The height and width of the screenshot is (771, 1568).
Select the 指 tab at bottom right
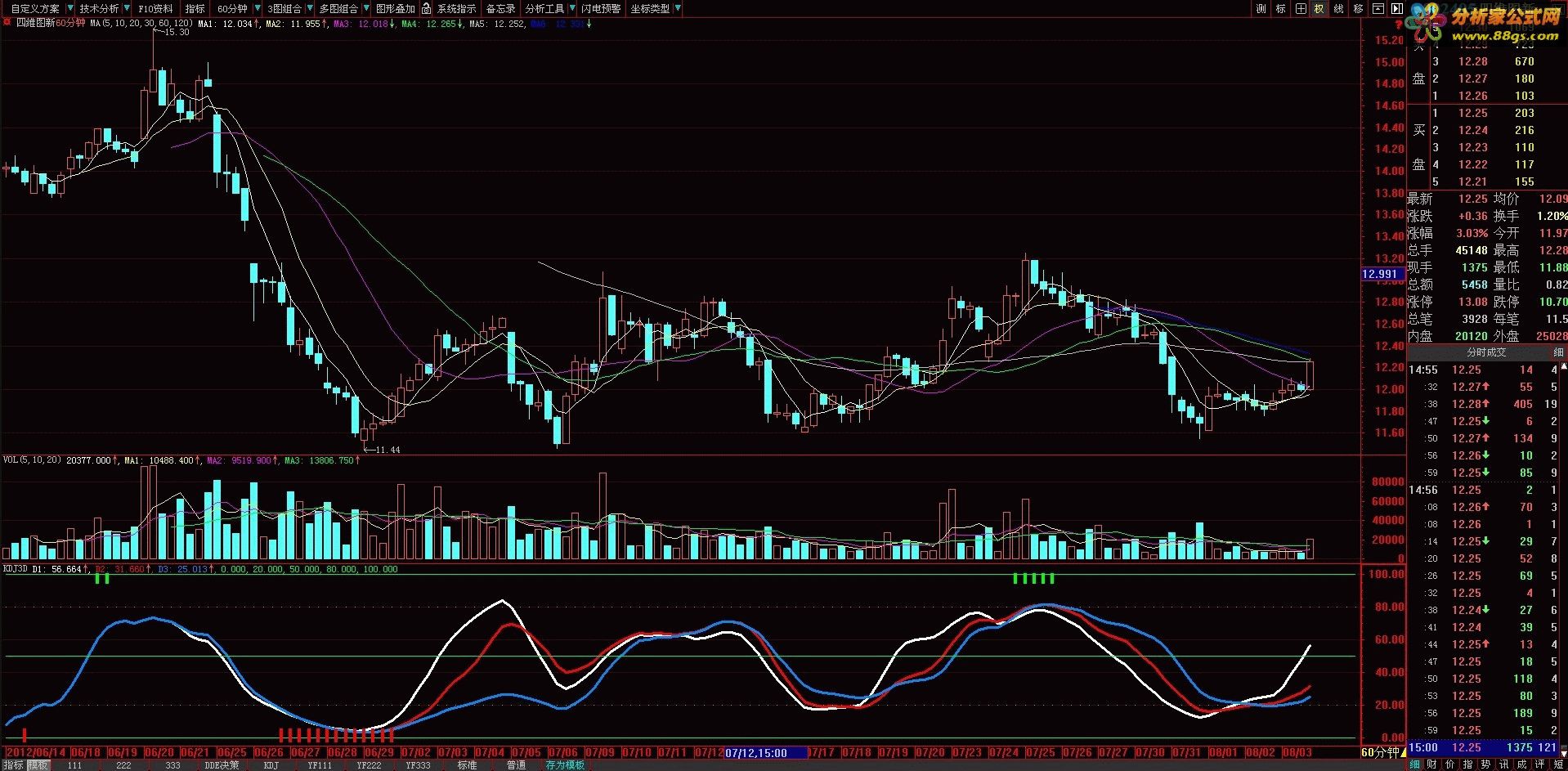tap(1468, 764)
